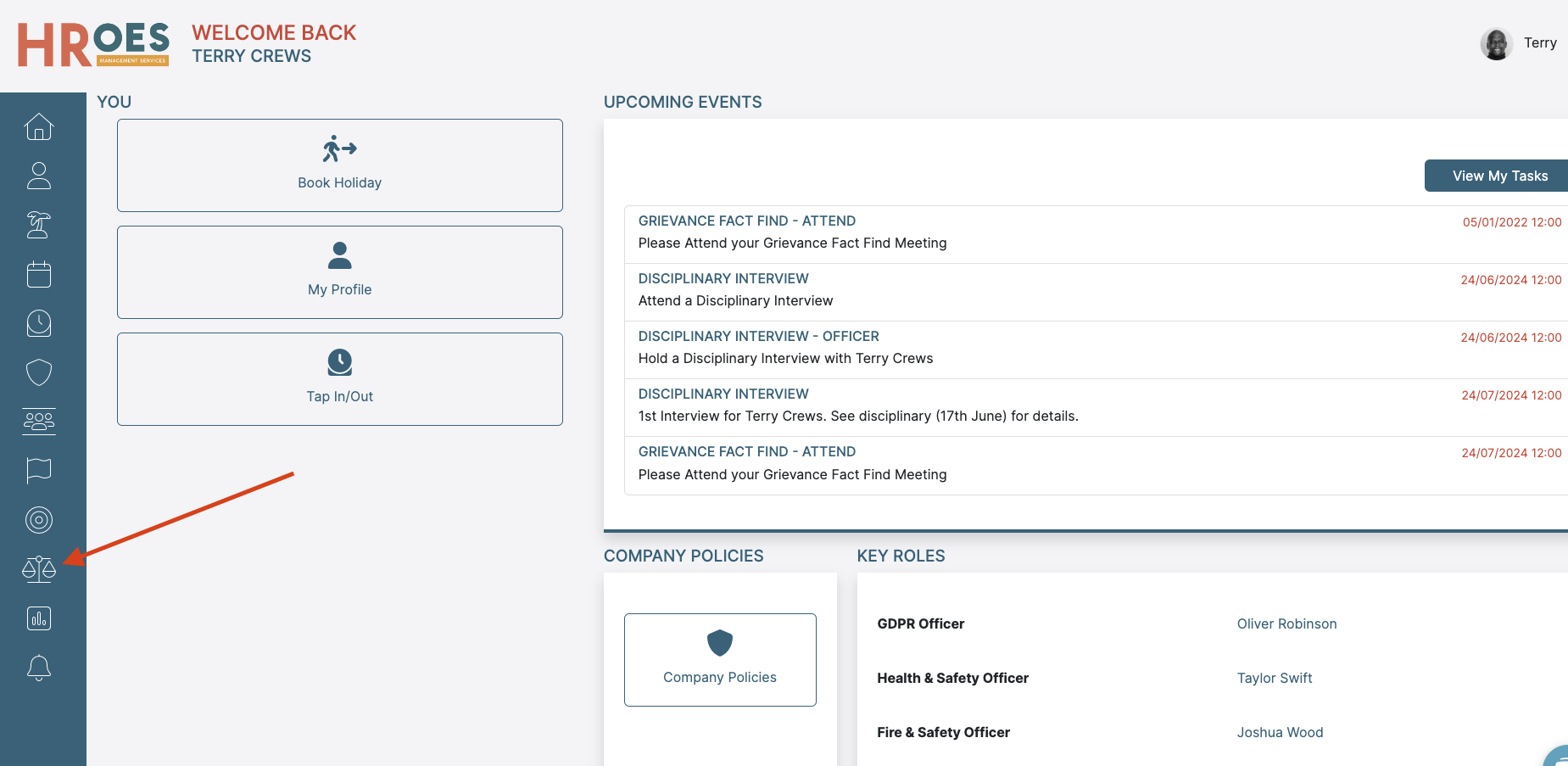The height and width of the screenshot is (766, 1568).
Task: Open the bar chart reports icon
Action: click(x=39, y=618)
